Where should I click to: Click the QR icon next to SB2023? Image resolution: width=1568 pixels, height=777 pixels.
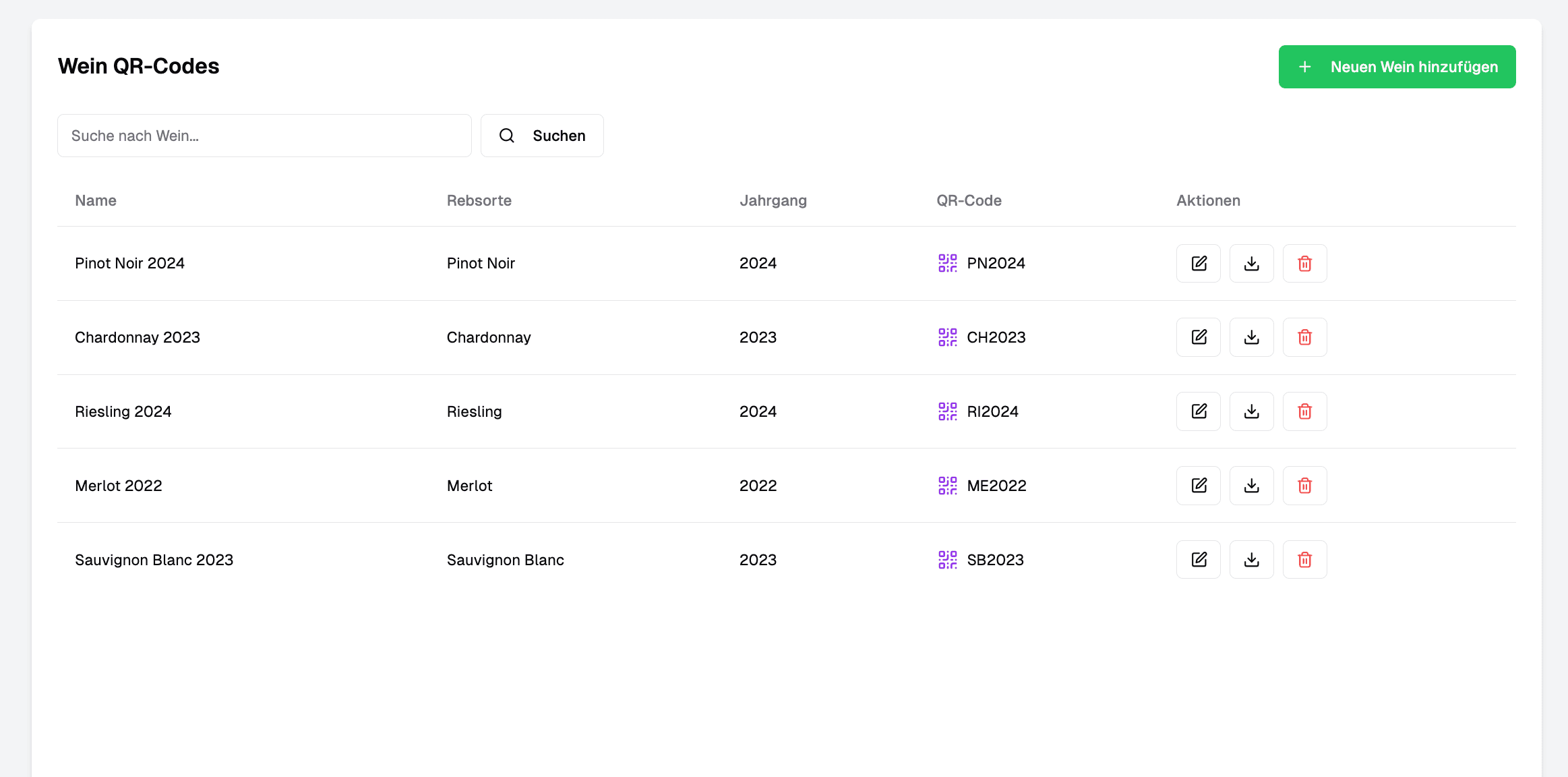tap(948, 560)
